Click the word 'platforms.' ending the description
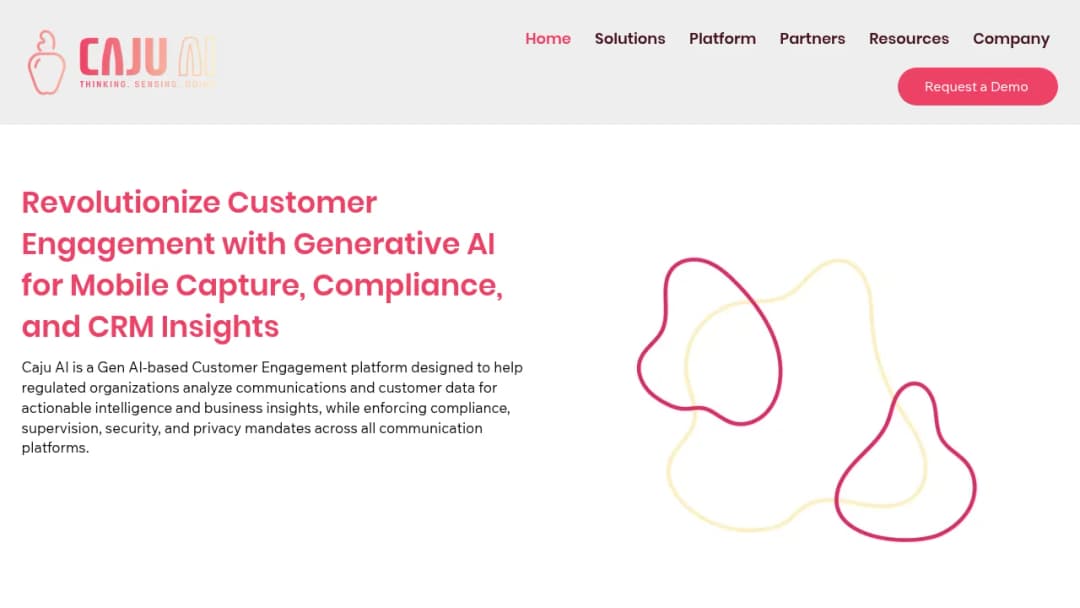Image resolution: width=1080 pixels, height=608 pixels. tap(55, 448)
